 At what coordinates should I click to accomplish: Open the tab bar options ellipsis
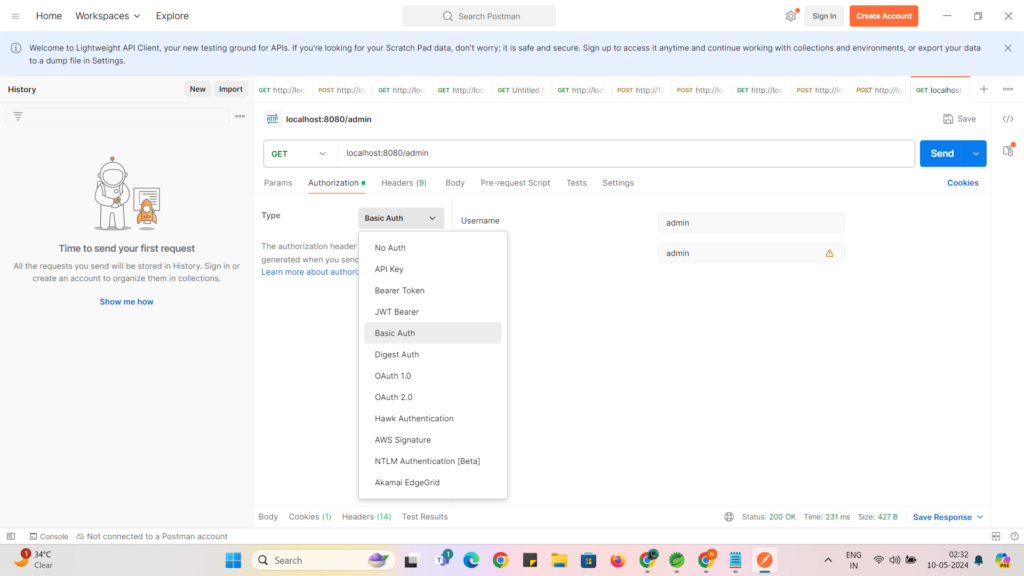point(1008,89)
